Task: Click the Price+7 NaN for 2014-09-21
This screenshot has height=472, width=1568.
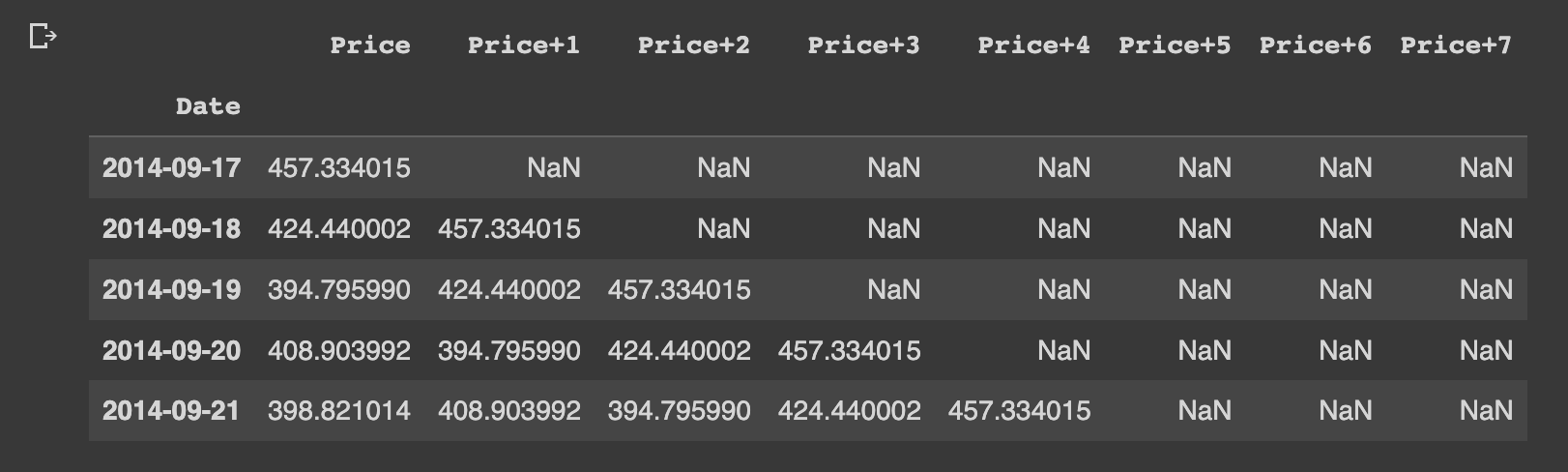Action: [x=1486, y=411]
